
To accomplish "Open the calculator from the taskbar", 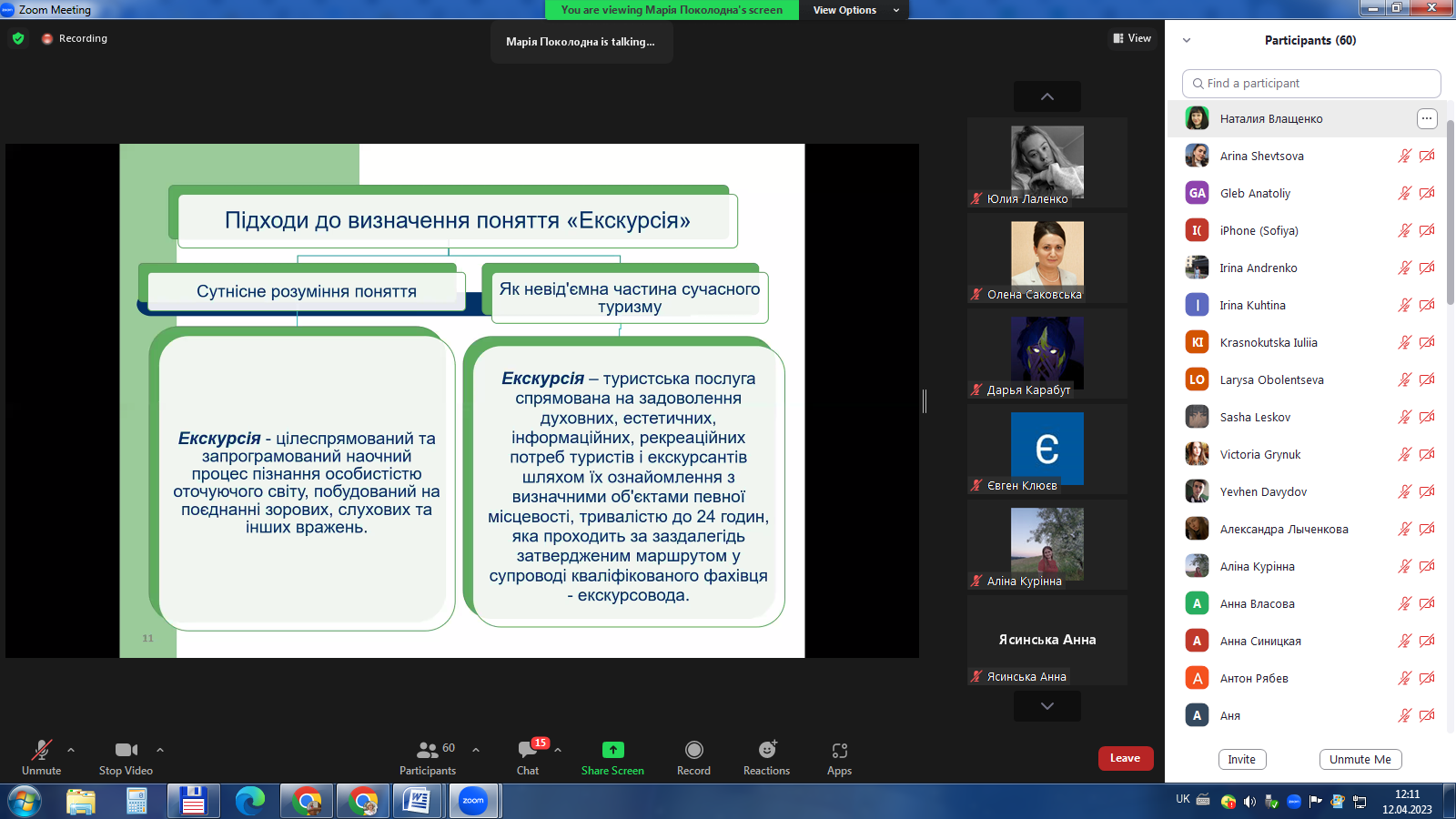I will coord(136,801).
